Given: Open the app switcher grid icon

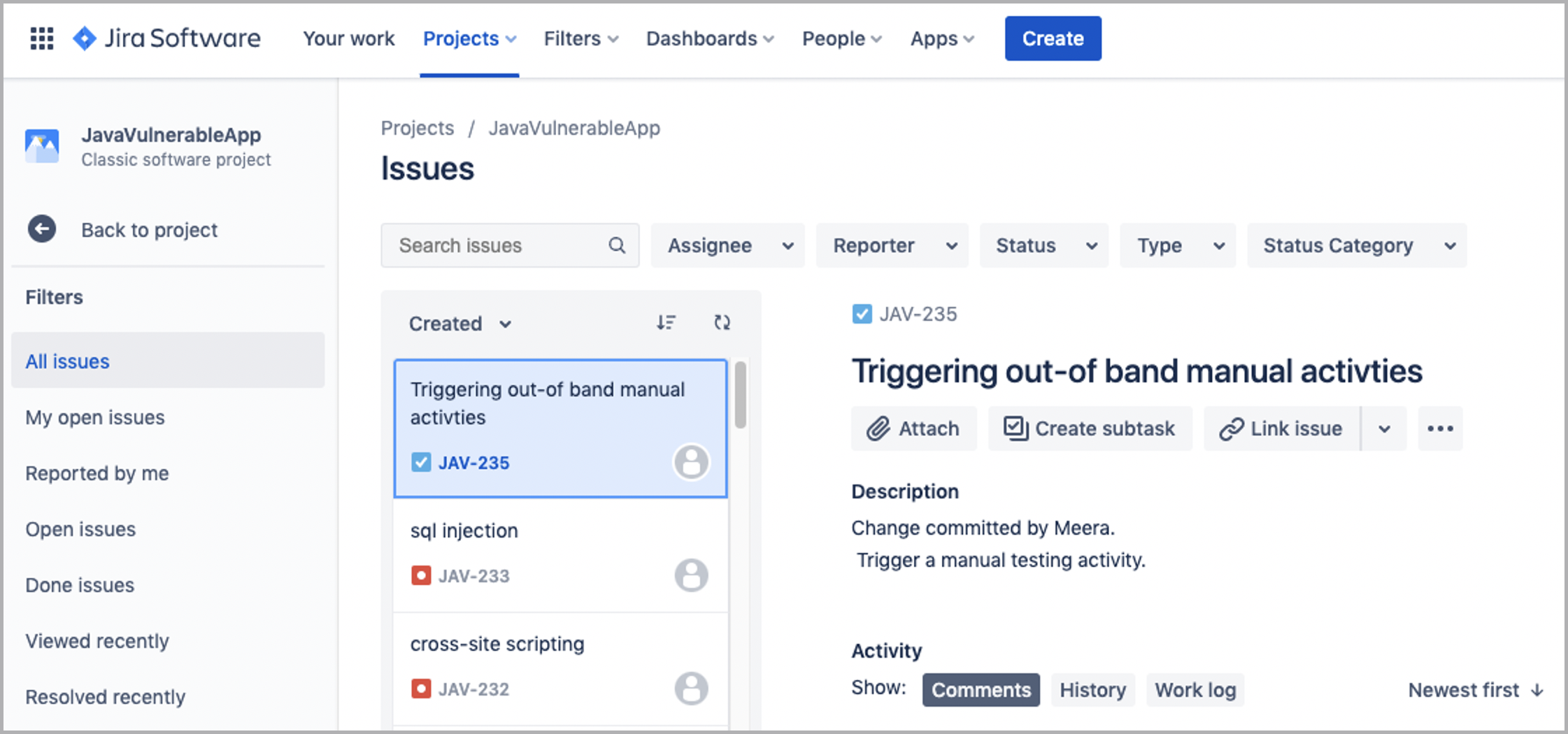Looking at the screenshot, I should coord(42,38).
